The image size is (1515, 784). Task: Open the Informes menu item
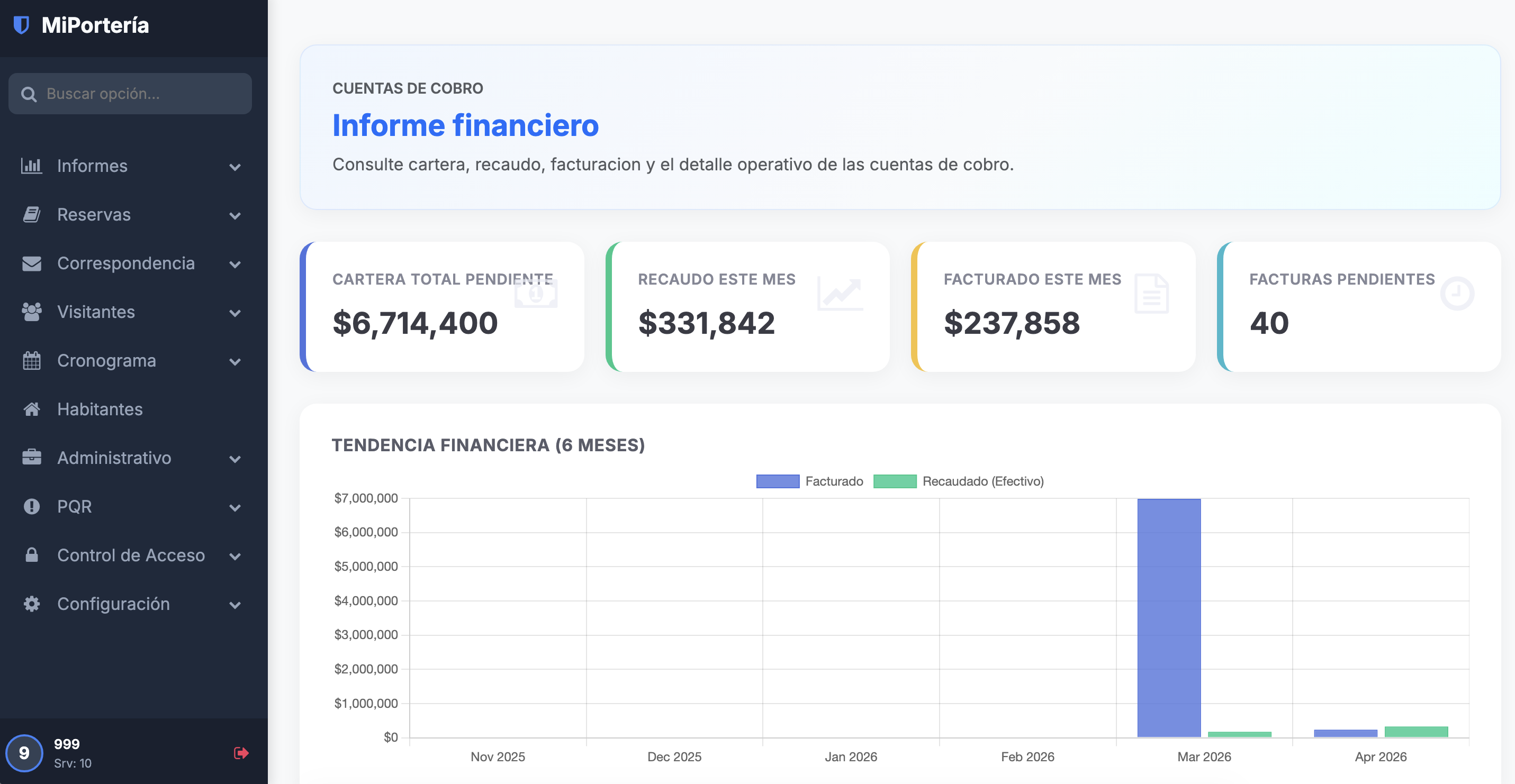coord(131,166)
